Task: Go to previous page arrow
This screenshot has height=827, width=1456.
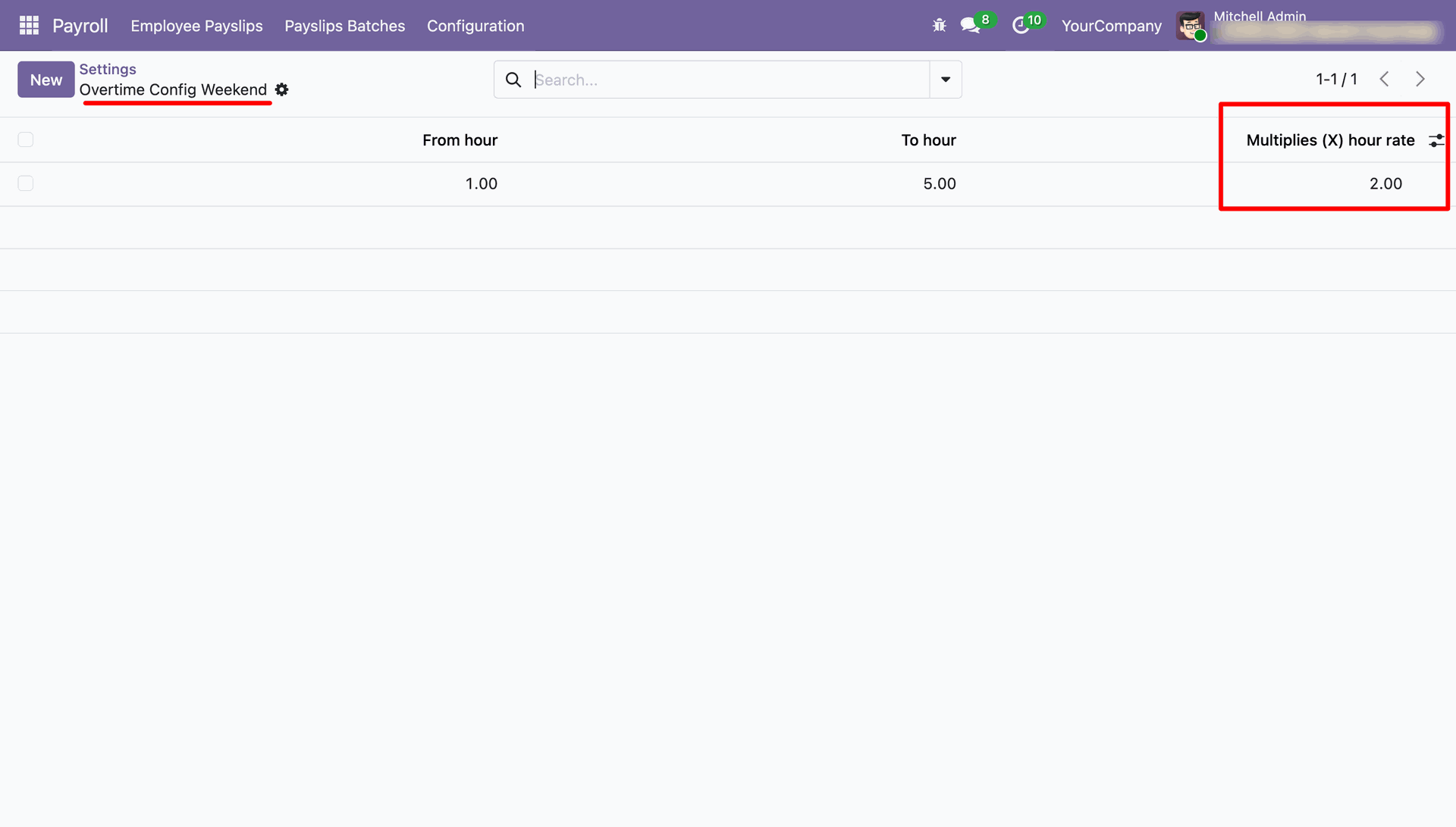Action: [x=1384, y=79]
